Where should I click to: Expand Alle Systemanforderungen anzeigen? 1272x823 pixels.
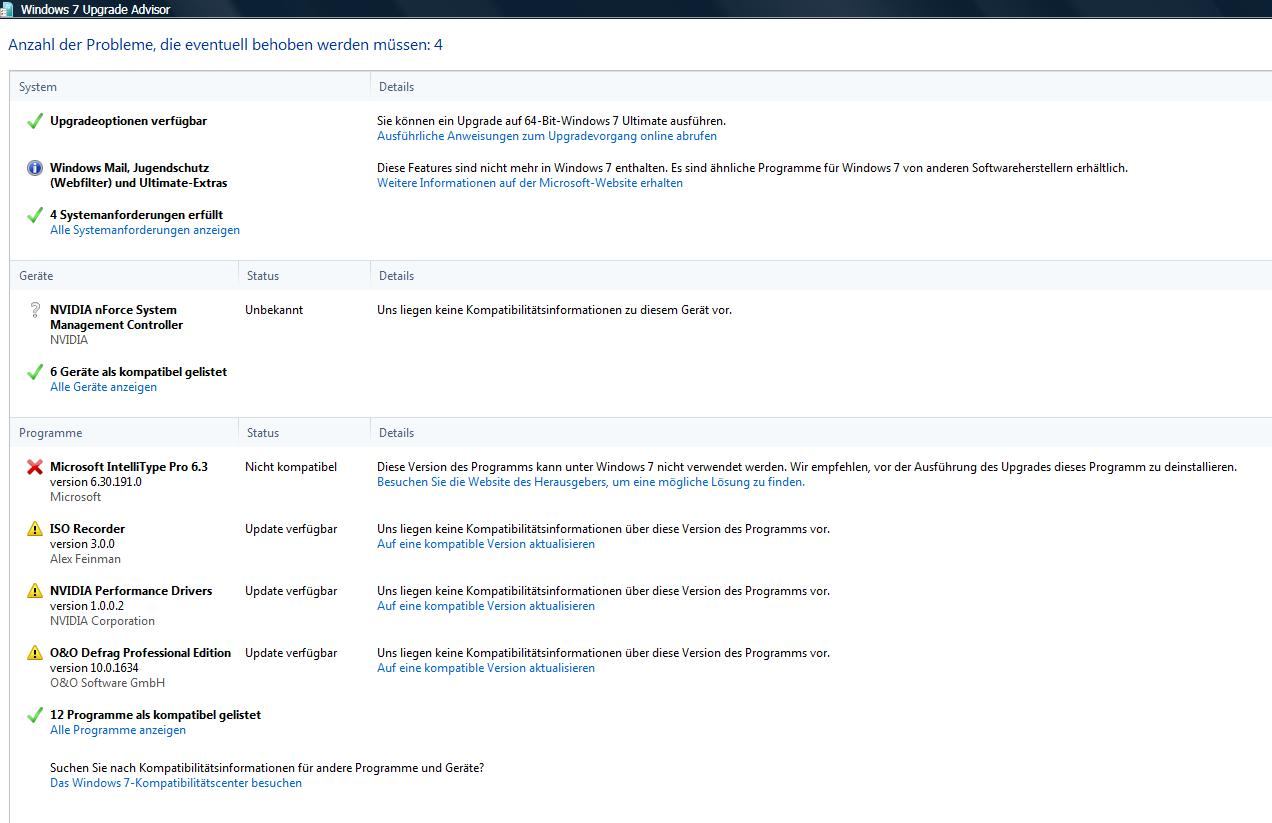[144, 230]
